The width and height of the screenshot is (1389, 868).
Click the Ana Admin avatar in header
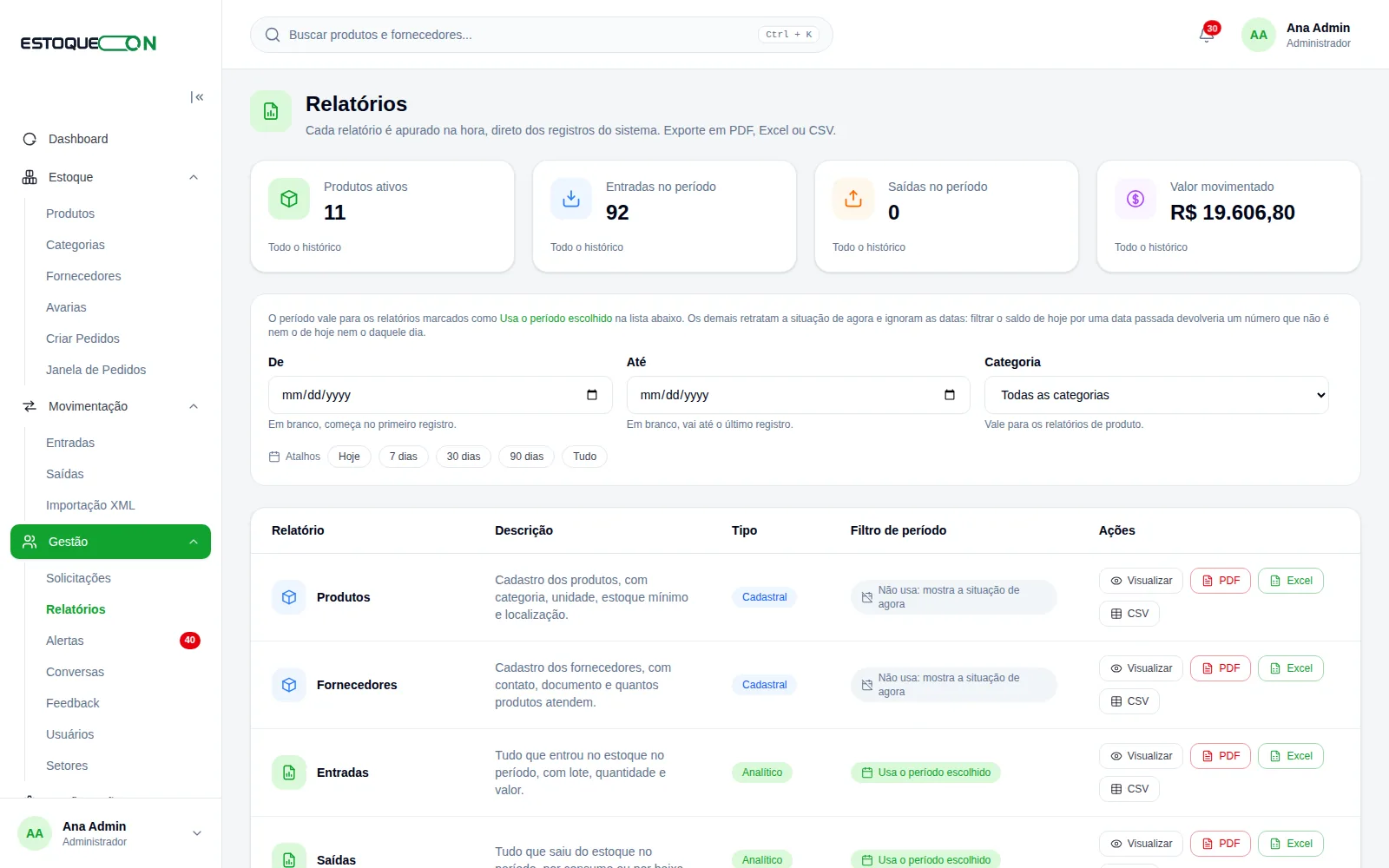[x=1259, y=35]
